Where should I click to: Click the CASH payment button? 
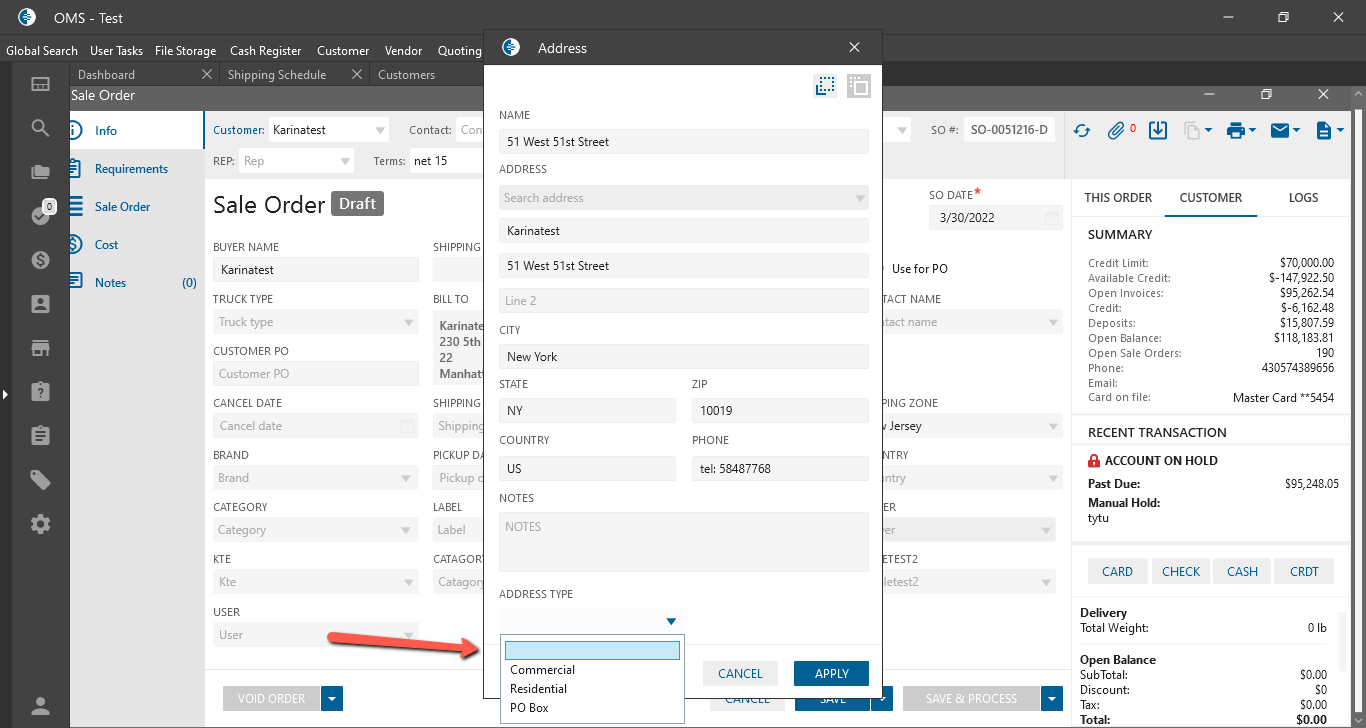(1242, 571)
